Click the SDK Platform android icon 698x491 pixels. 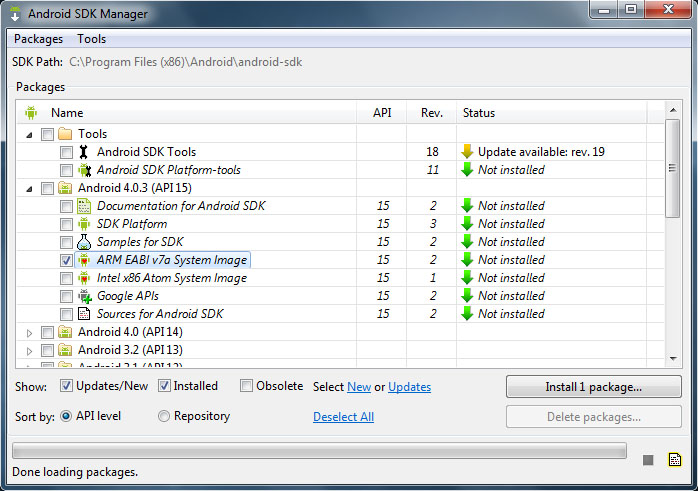click(x=84, y=224)
